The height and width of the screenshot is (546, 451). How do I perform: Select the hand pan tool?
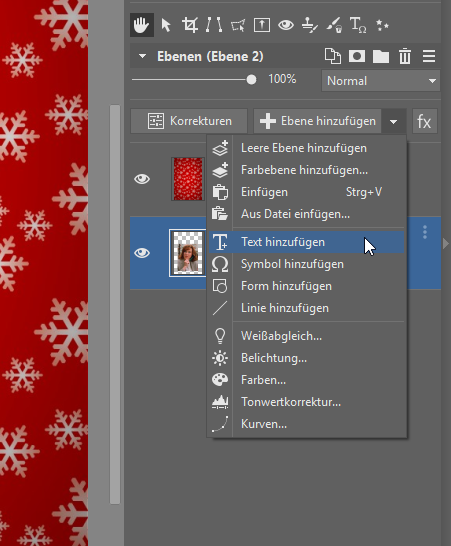(x=142, y=25)
